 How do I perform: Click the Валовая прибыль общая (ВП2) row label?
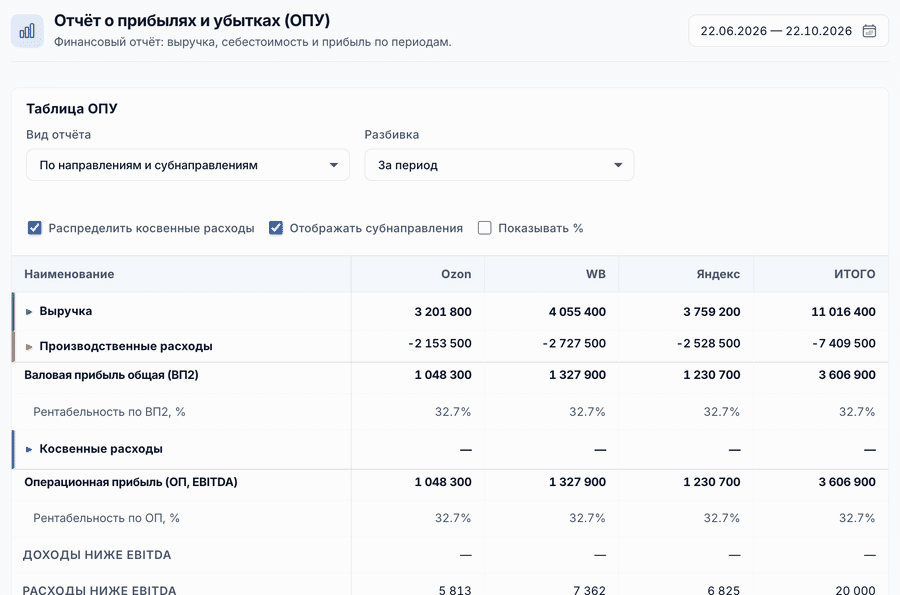pos(111,375)
